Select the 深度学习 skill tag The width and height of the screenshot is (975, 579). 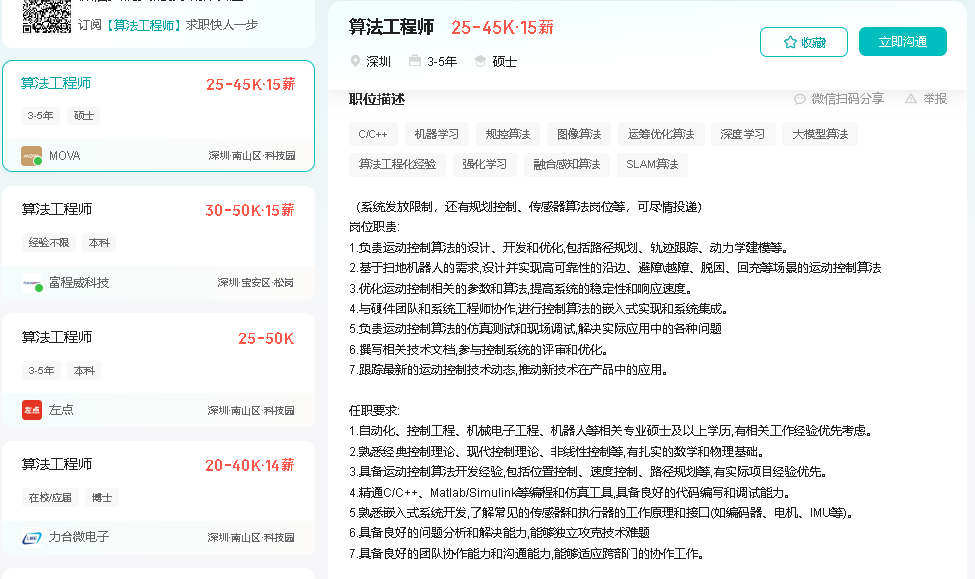point(742,134)
